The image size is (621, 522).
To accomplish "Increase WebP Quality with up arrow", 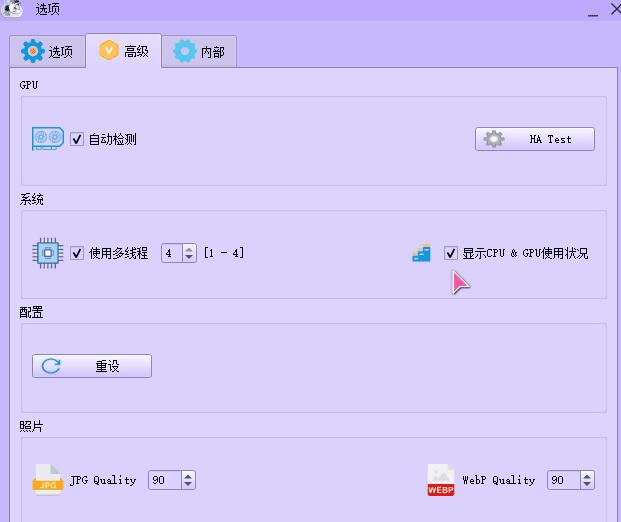I will click(x=588, y=476).
